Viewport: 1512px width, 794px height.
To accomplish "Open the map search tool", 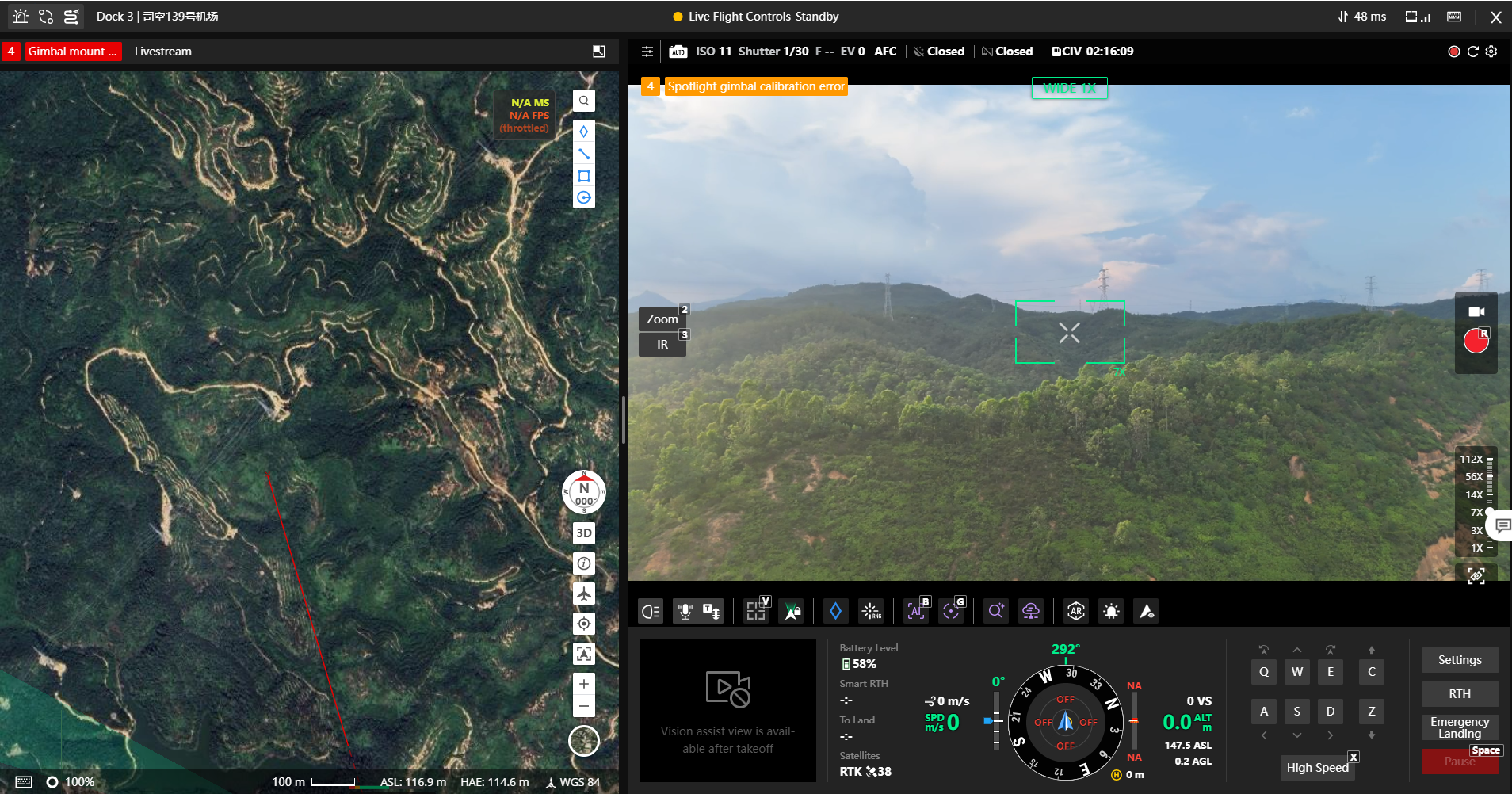I will (x=584, y=101).
